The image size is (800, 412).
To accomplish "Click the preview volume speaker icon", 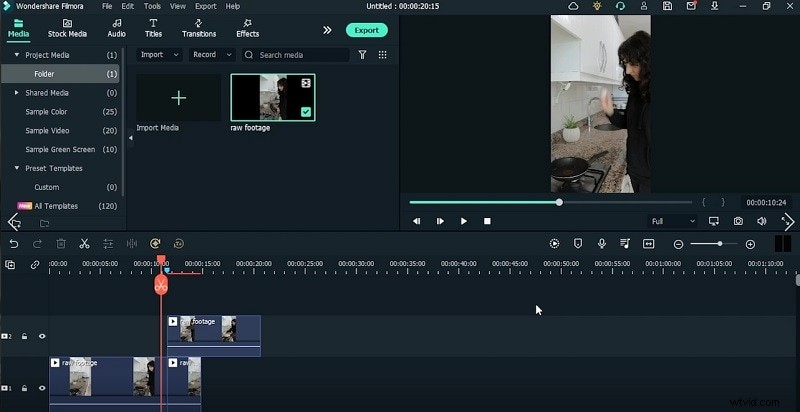I will [762, 221].
